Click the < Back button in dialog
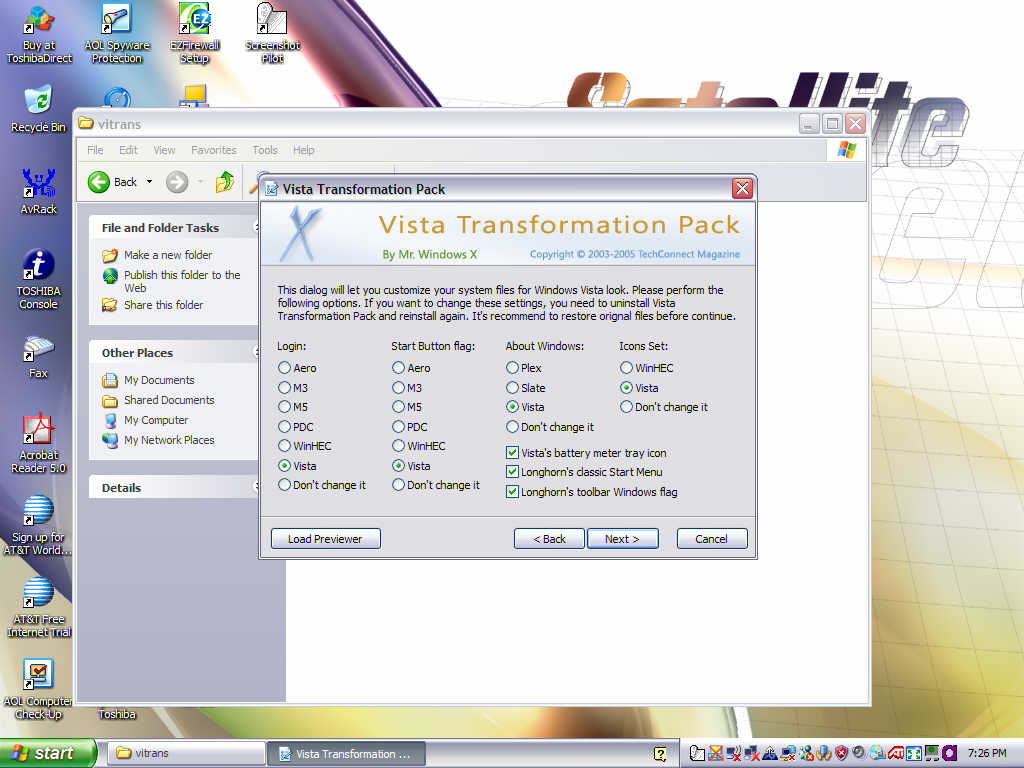1024x768 pixels. pyautogui.click(x=549, y=539)
